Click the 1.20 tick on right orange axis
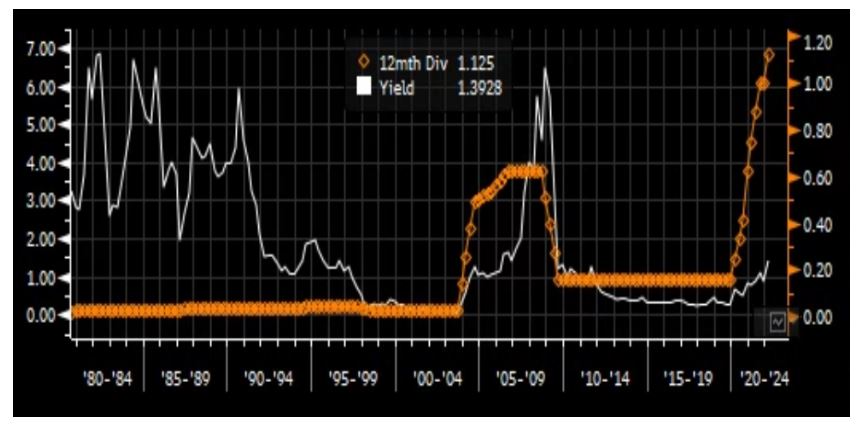The width and height of the screenshot is (862, 434). click(818, 41)
